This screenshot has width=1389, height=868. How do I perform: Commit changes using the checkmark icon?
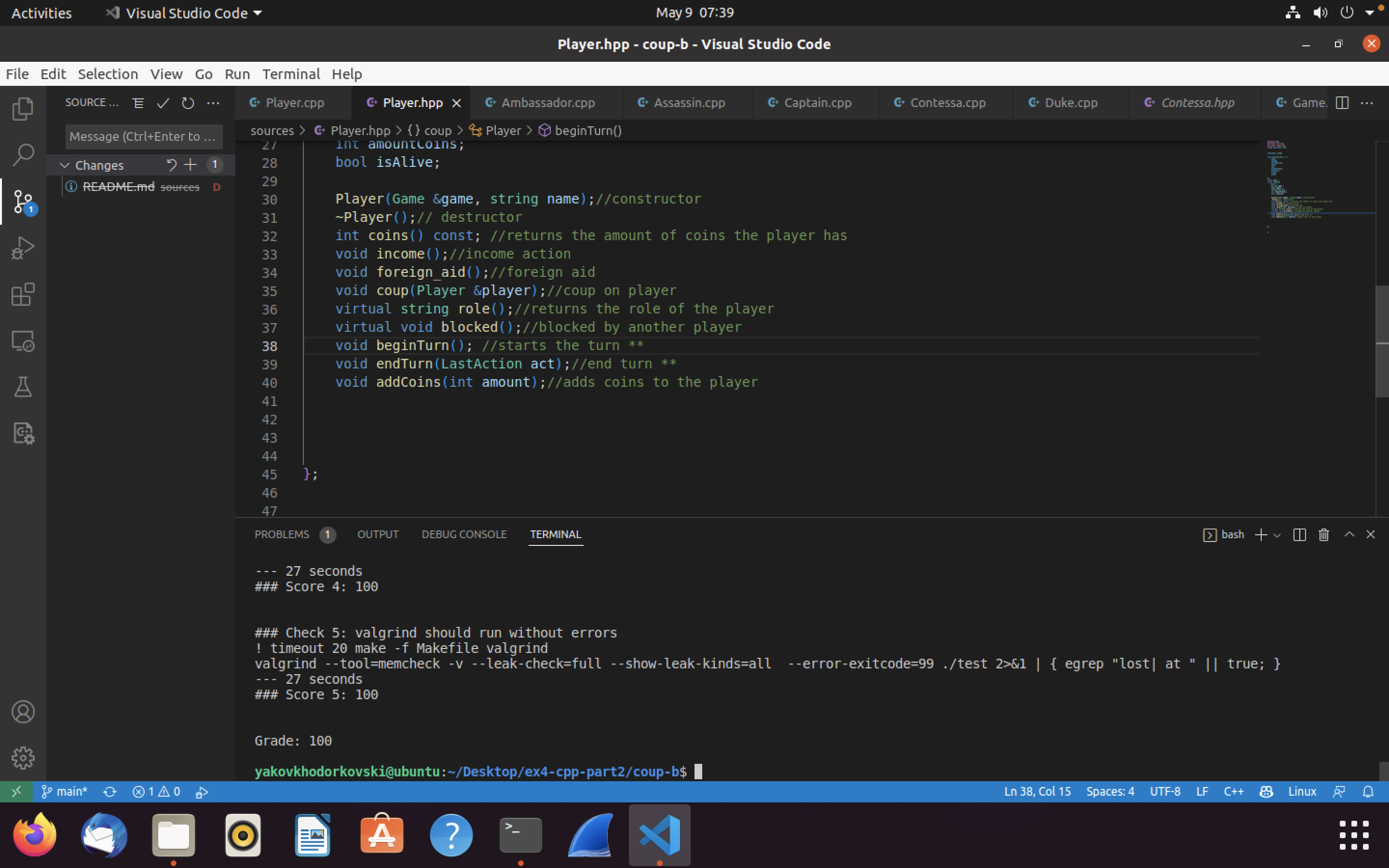(163, 103)
